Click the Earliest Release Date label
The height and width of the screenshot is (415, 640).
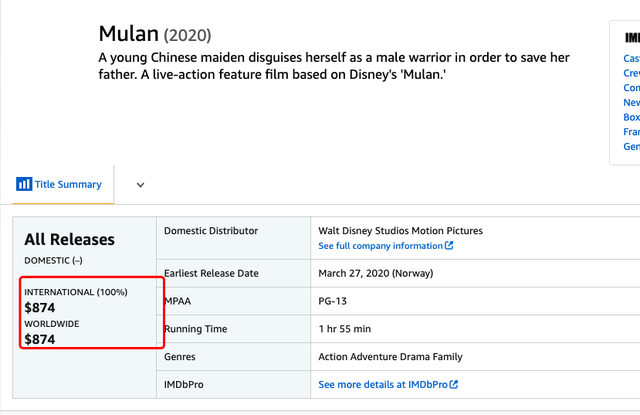point(211,273)
